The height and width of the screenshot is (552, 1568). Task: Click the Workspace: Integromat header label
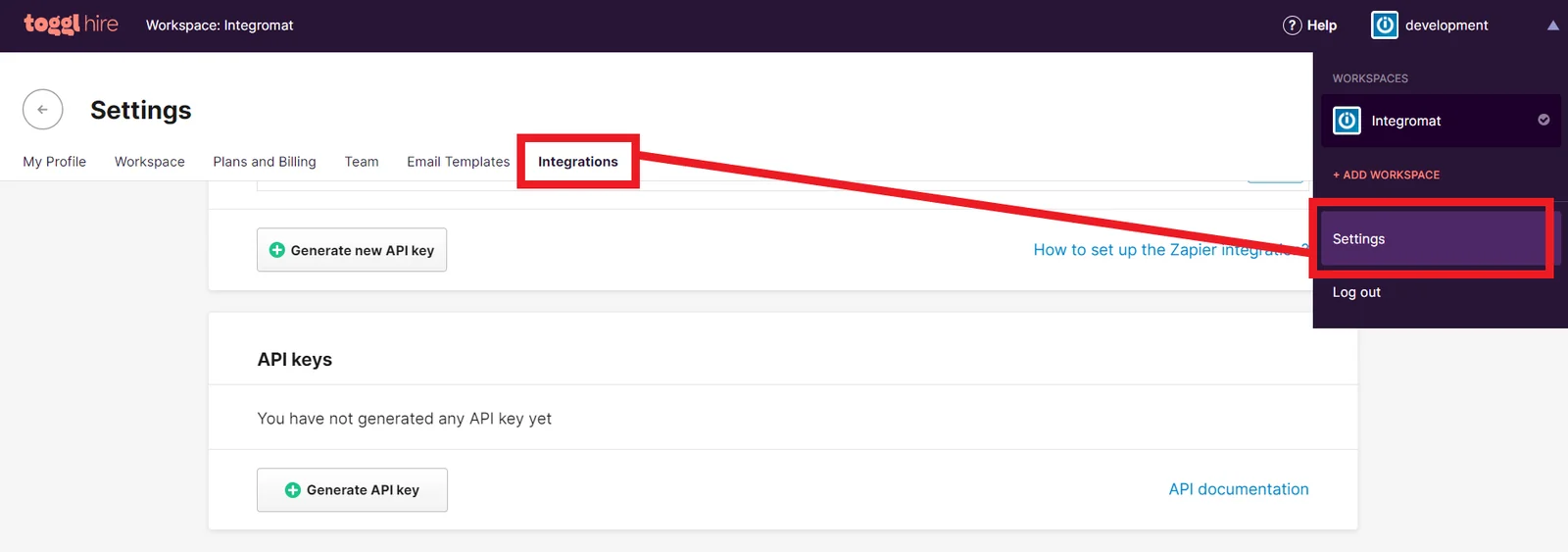point(220,25)
